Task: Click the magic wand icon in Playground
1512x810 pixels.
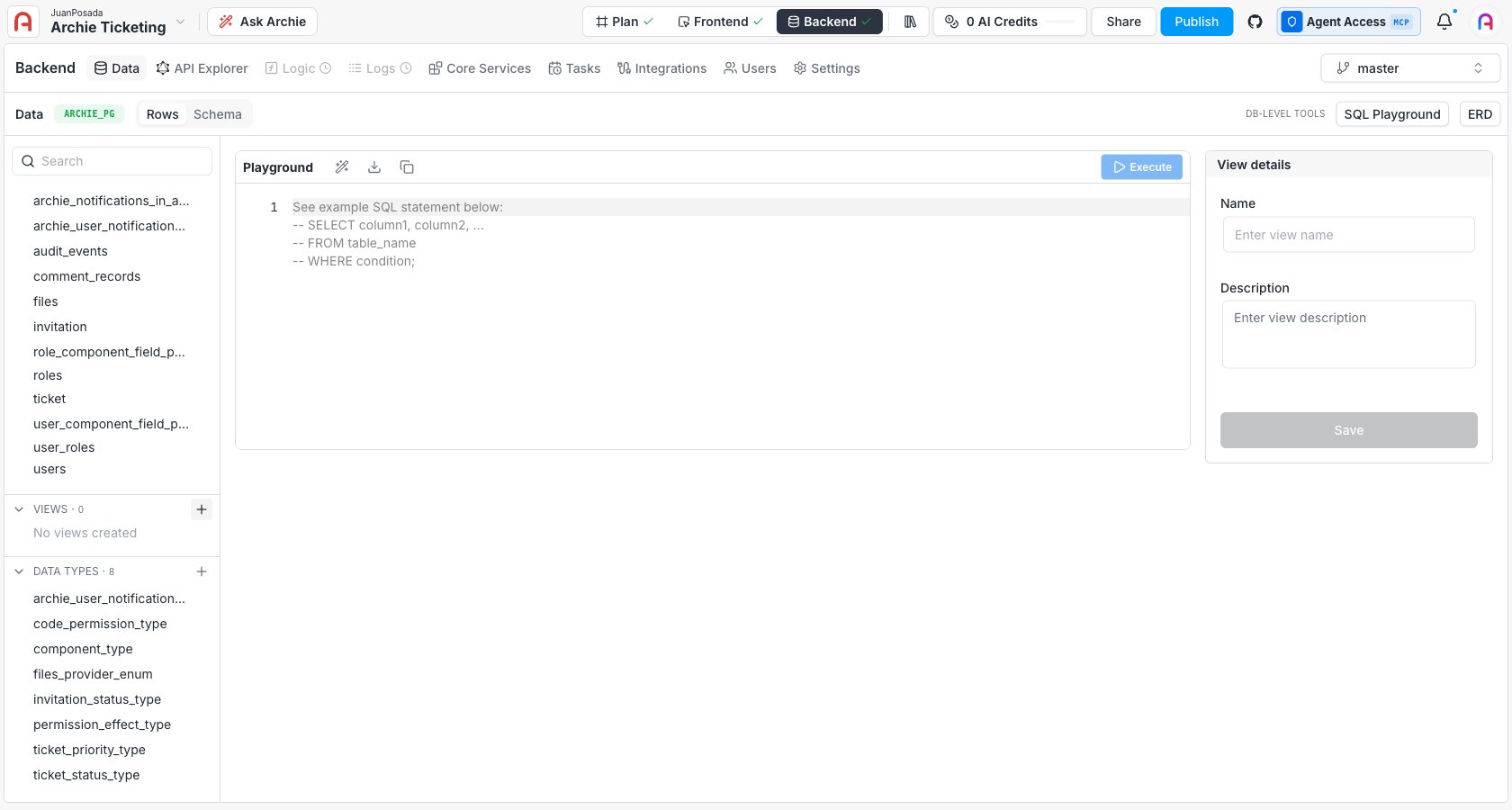Action: pyautogui.click(x=342, y=167)
